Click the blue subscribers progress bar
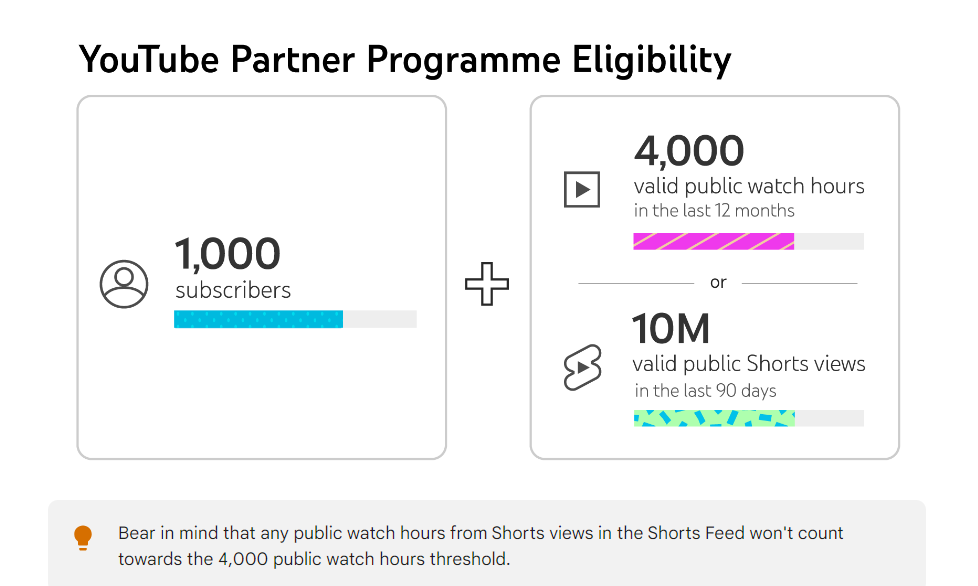Image resolution: width=978 pixels, height=586 pixels. click(x=258, y=319)
